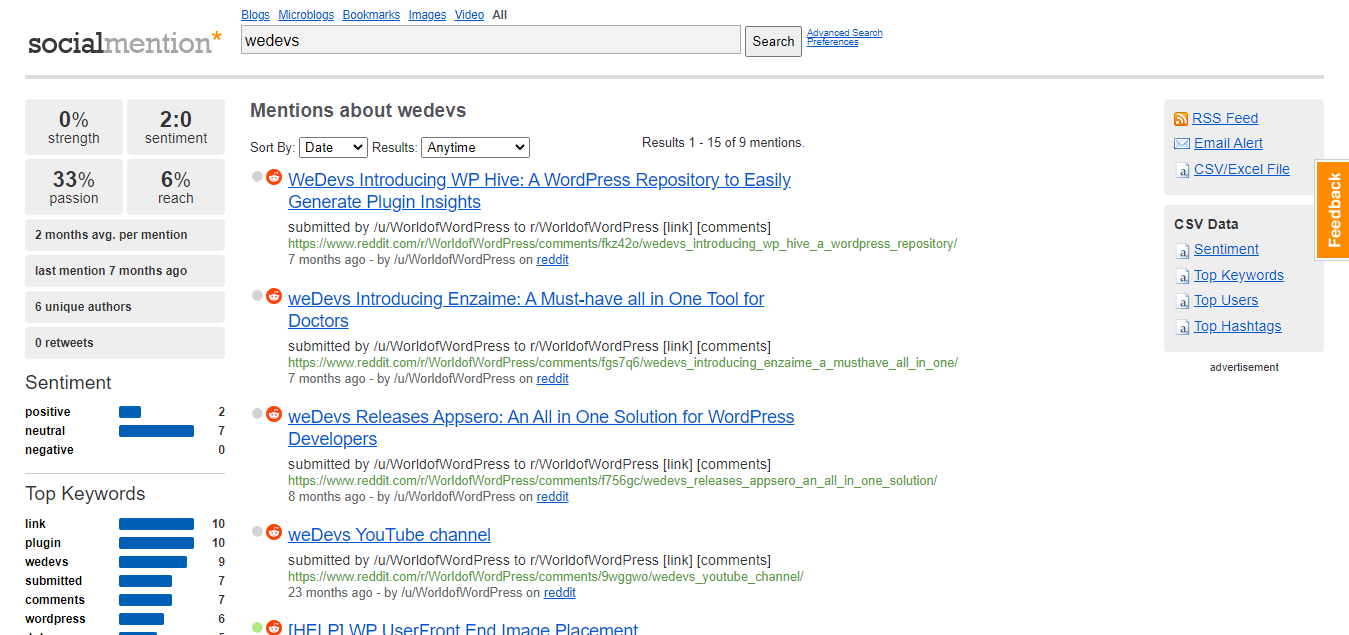Click reddit icon beside WP Hive mention

(274, 177)
